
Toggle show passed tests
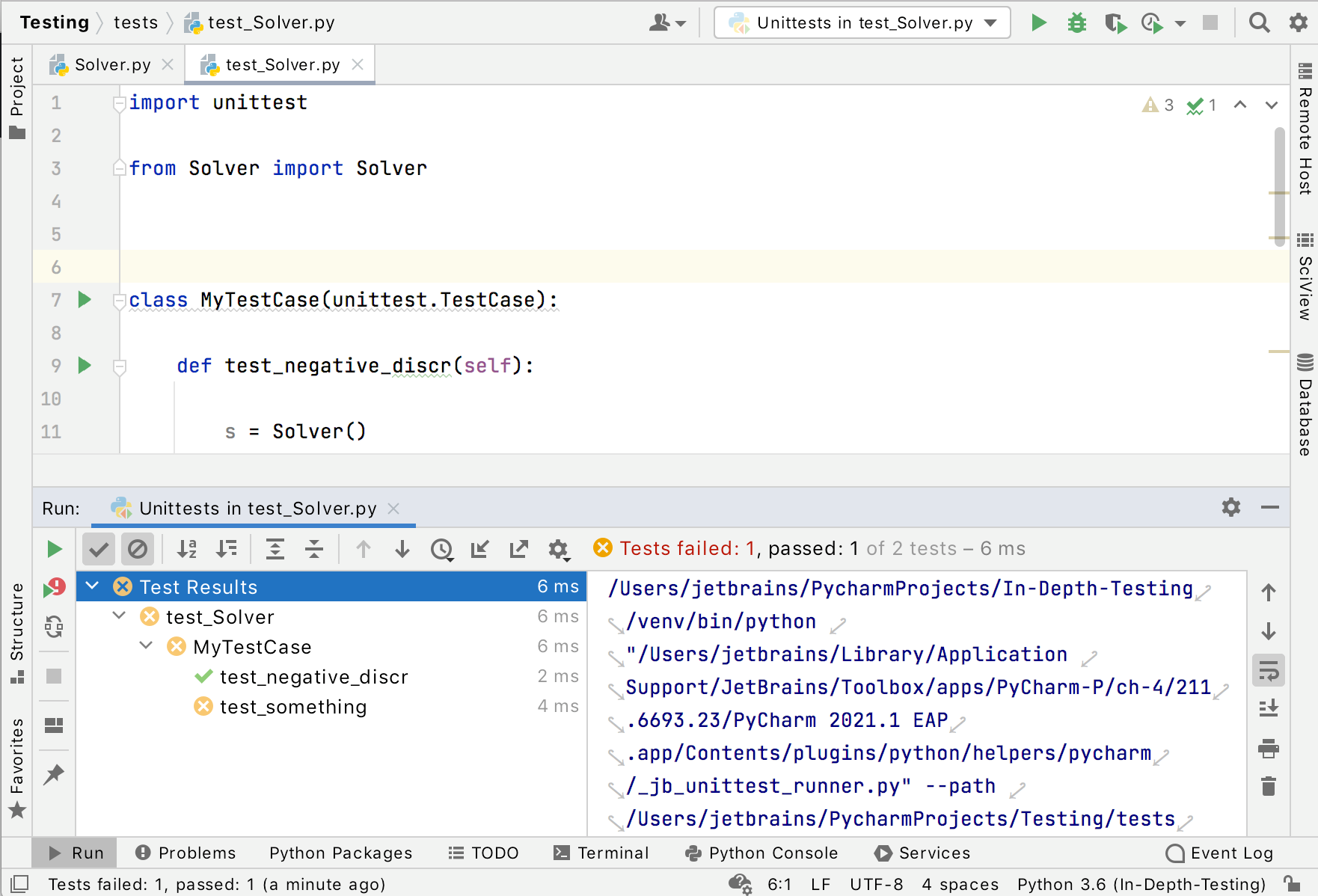(x=98, y=548)
